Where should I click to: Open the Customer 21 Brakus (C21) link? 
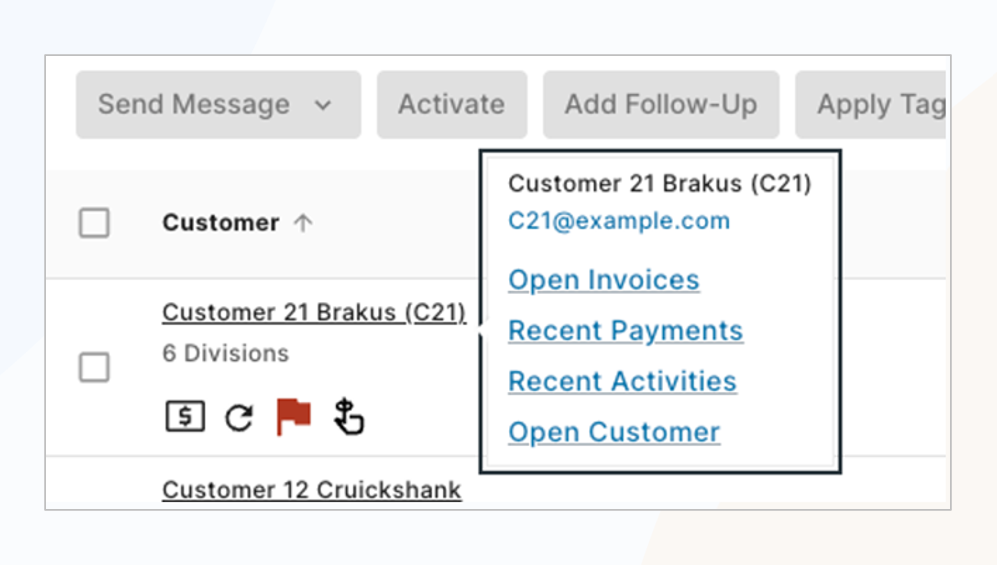pyautogui.click(x=314, y=313)
